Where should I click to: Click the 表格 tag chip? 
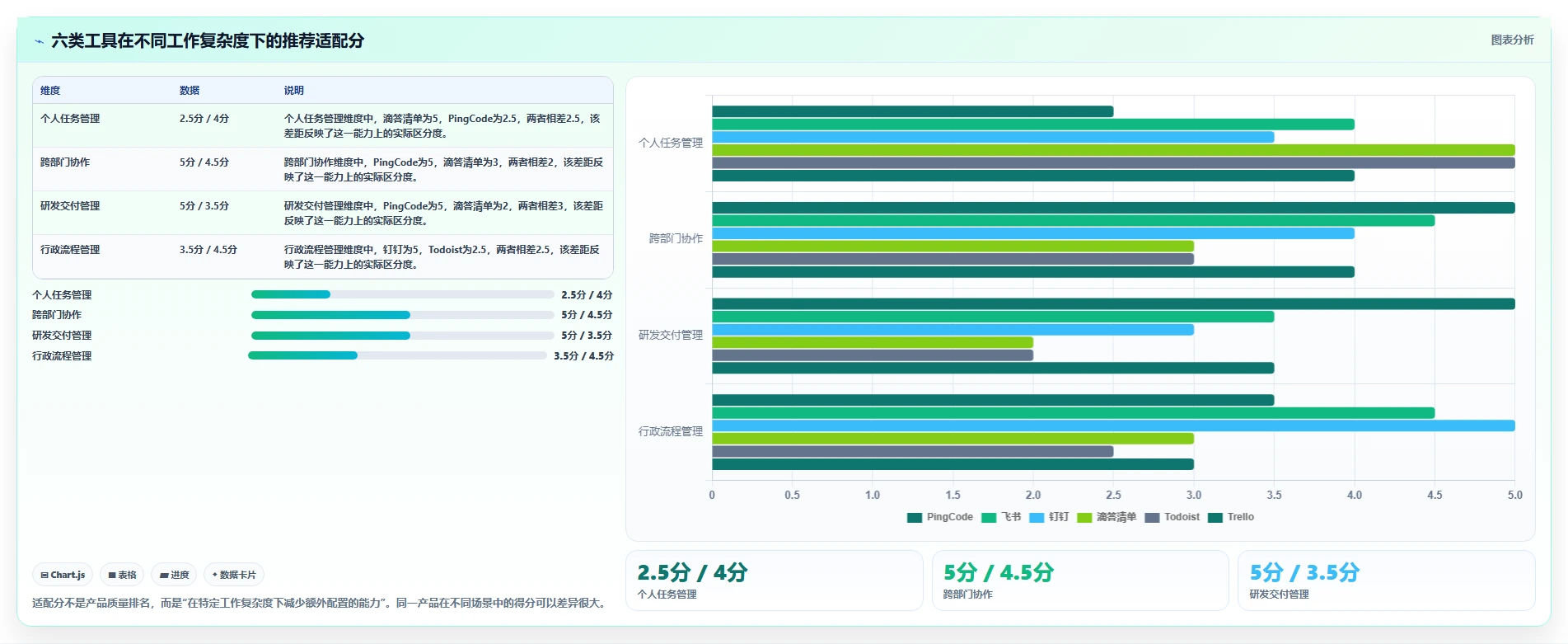tap(122, 575)
